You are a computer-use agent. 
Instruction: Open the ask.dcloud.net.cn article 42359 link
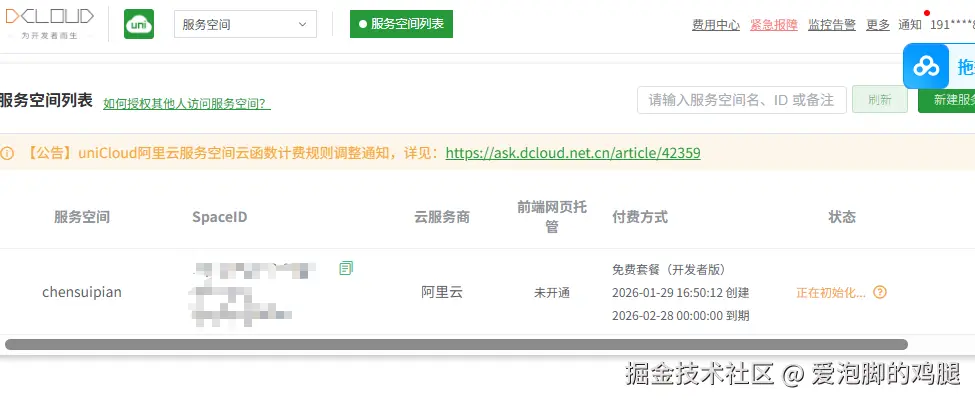(573, 153)
